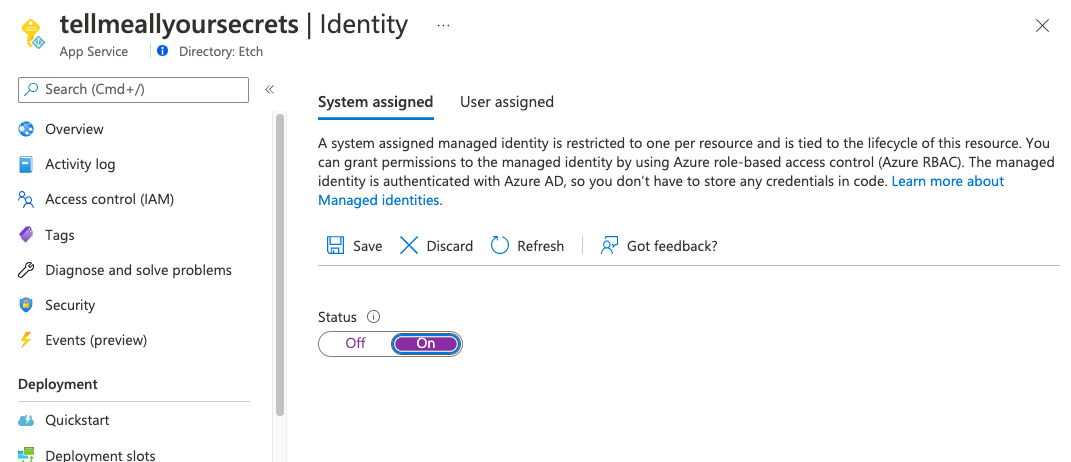This screenshot has height=462, width=1071.
Task: Open Events (preview) lightning icon
Action: (26, 340)
